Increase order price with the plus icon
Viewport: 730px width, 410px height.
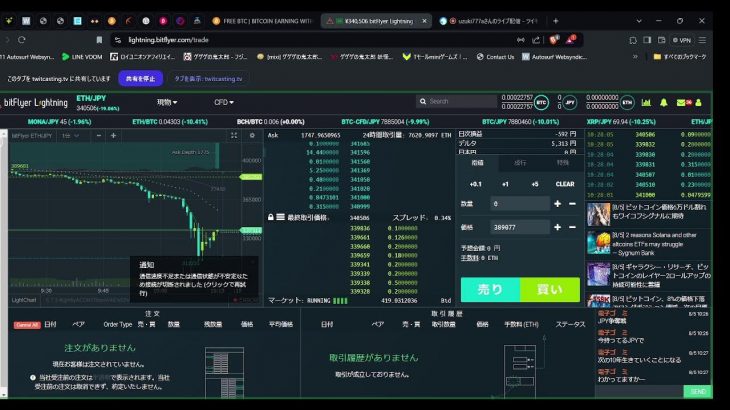pyautogui.click(x=557, y=227)
